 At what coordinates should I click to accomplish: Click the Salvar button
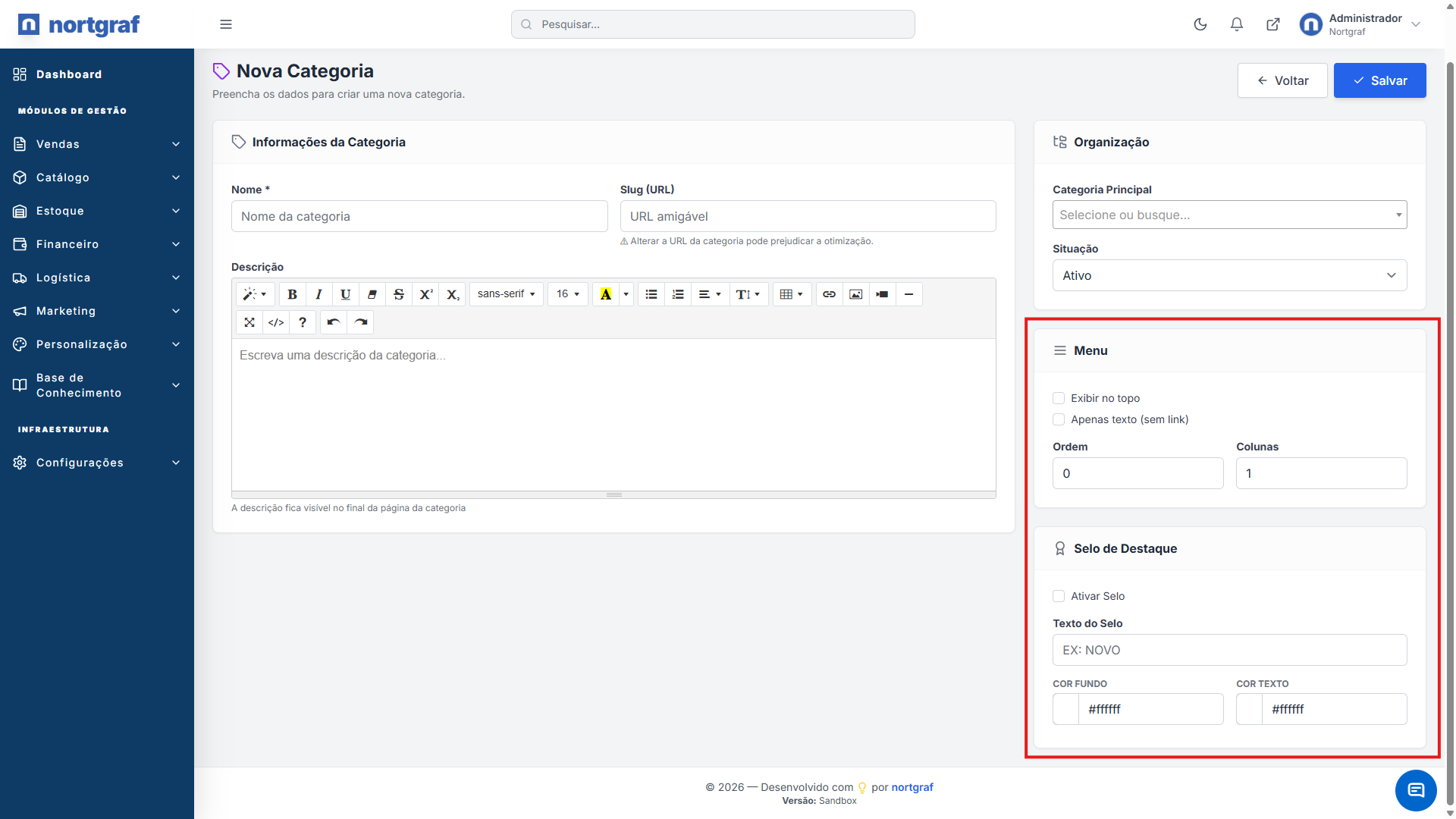coord(1379,80)
